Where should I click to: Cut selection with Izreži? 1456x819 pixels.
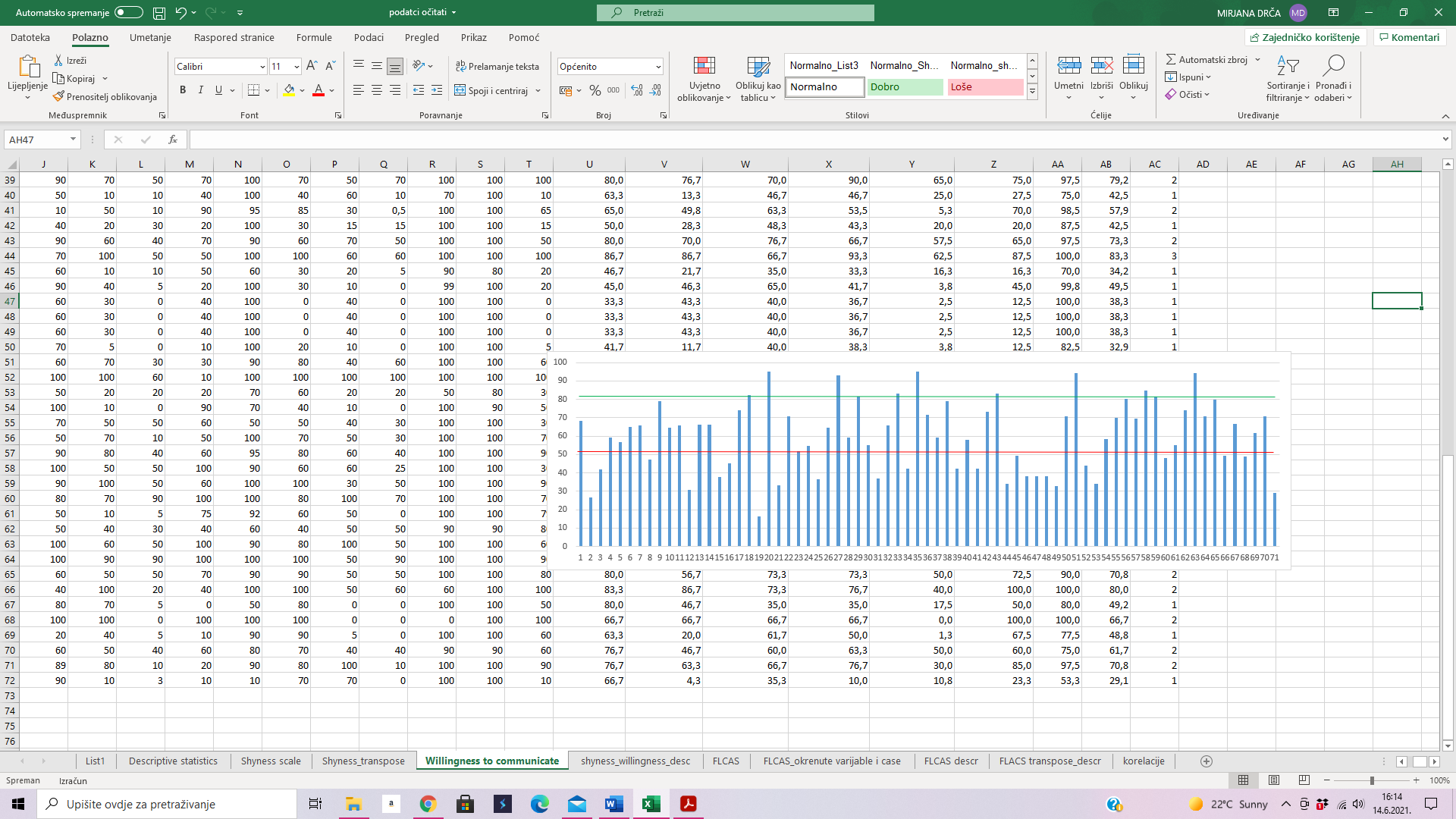point(70,60)
